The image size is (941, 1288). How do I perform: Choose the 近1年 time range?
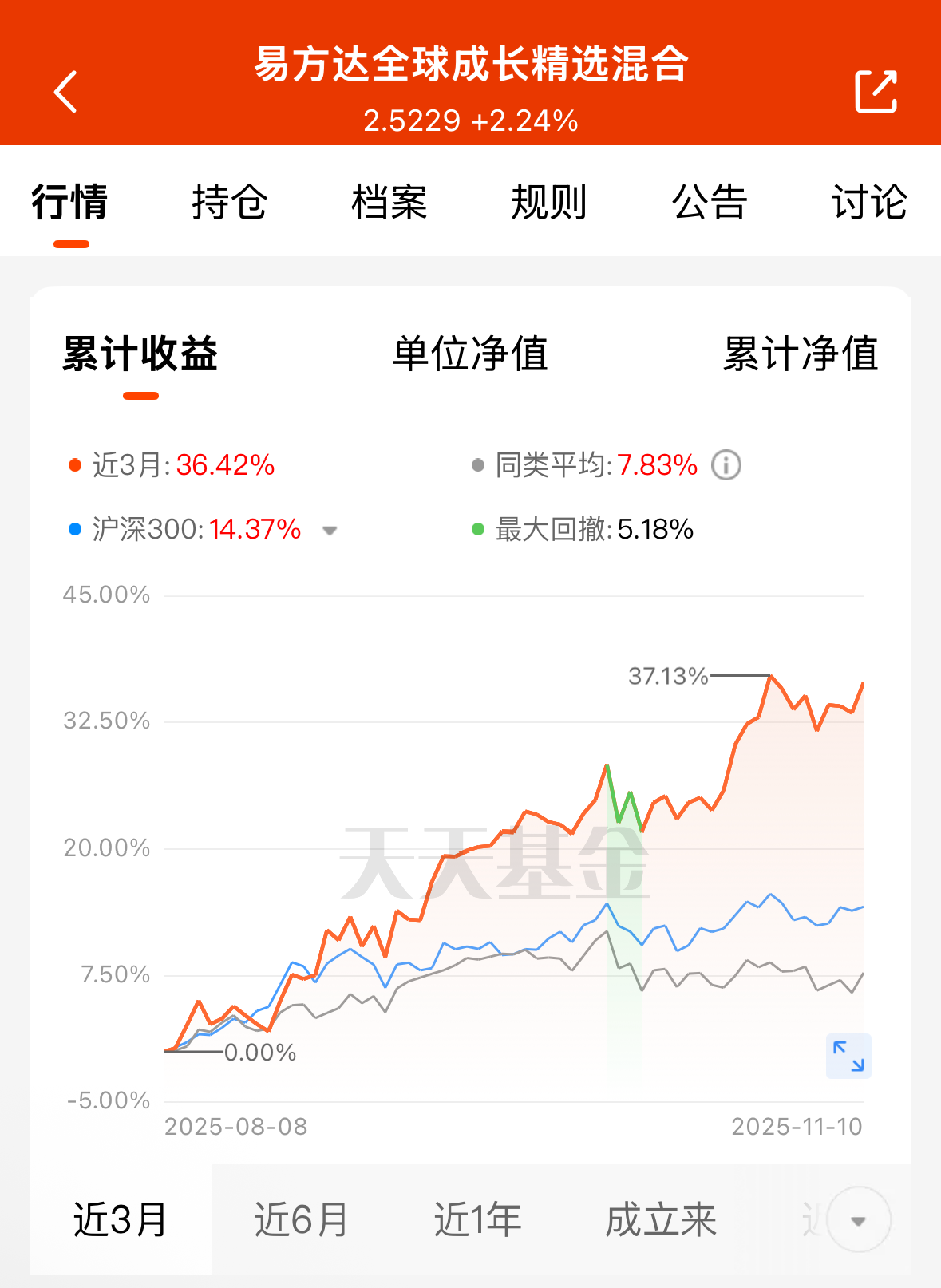click(477, 1219)
